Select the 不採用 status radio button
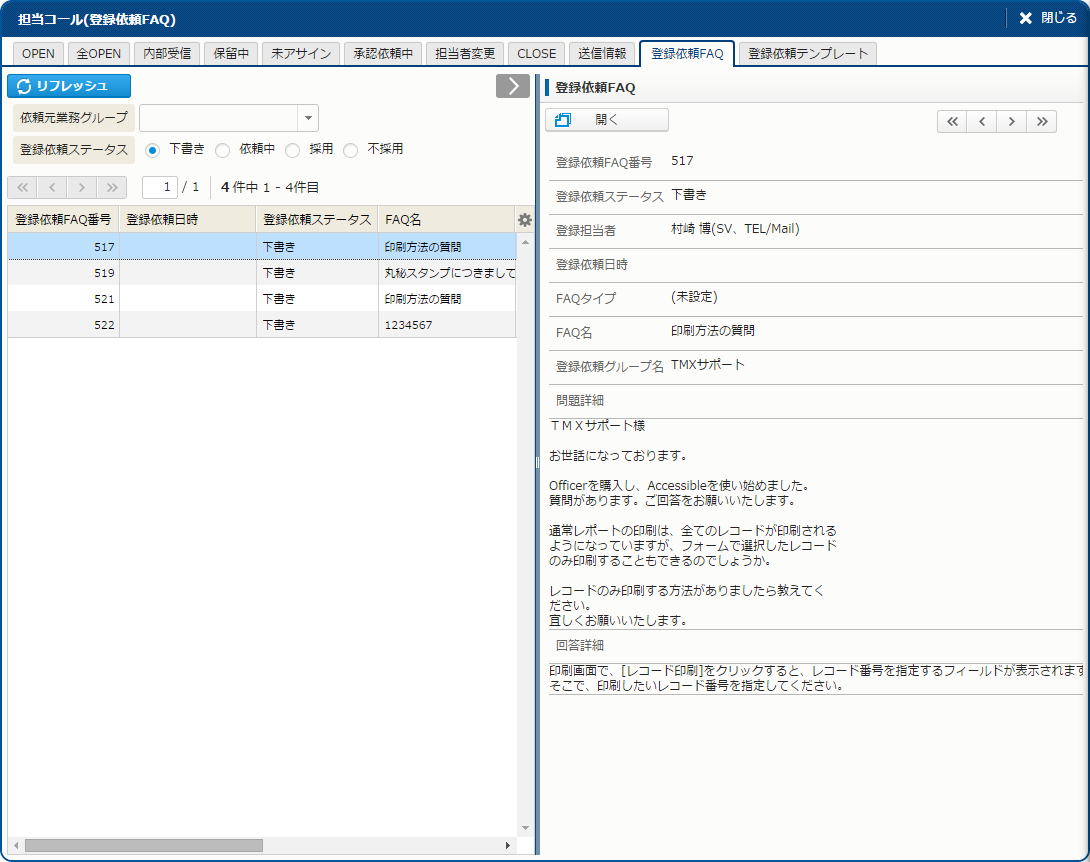The width and height of the screenshot is (1090, 862). pyautogui.click(x=351, y=150)
